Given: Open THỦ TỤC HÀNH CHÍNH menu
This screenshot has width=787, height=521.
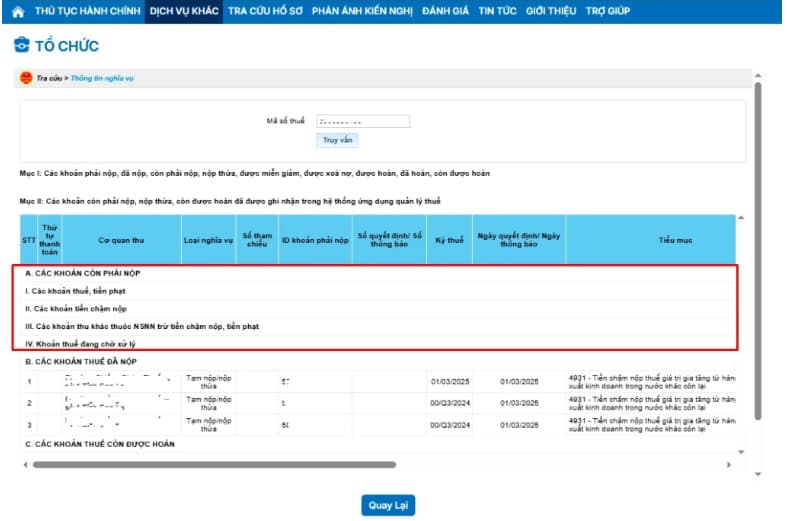Looking at the screenshot, I should pyautogui.click(x=87, y=11).
